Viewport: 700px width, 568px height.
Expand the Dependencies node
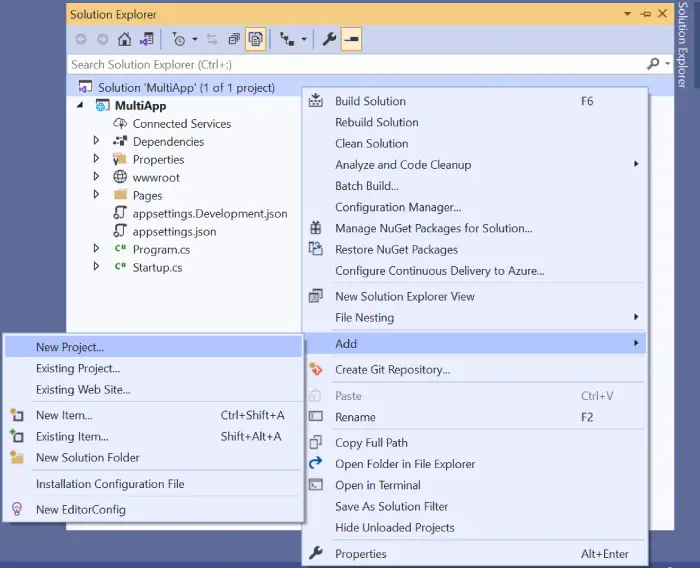point(96,141)
